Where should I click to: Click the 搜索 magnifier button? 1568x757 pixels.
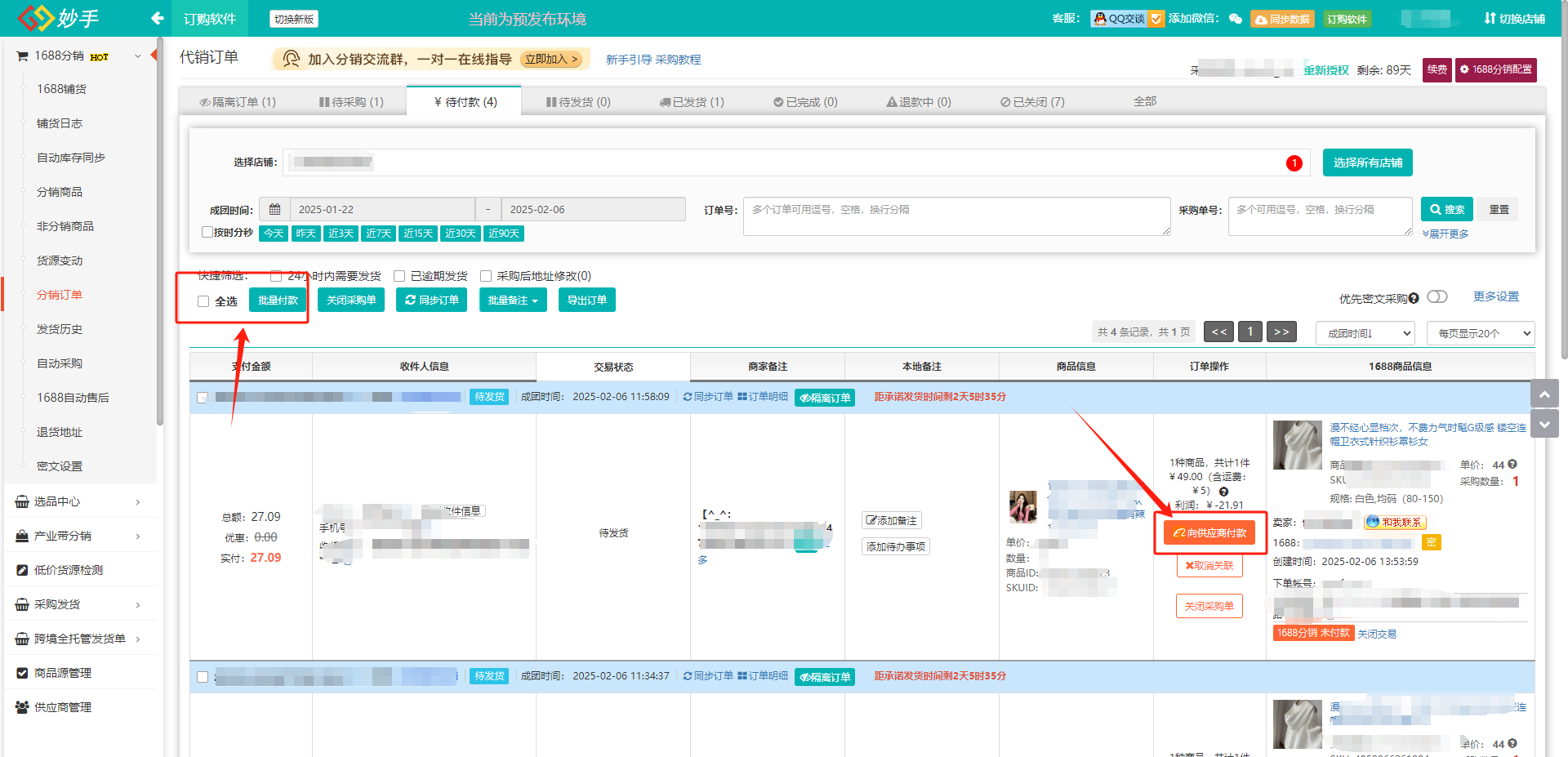click(x=1446, y=209)
